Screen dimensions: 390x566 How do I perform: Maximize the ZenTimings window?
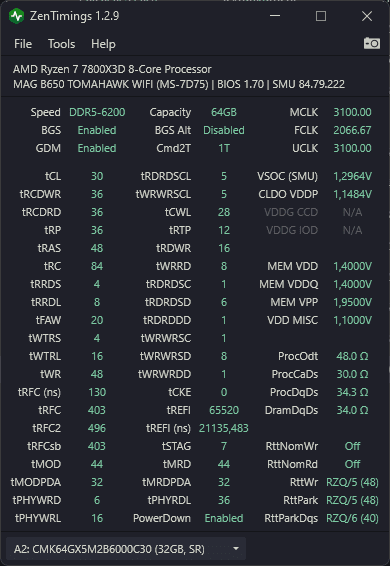click(321, 16)
